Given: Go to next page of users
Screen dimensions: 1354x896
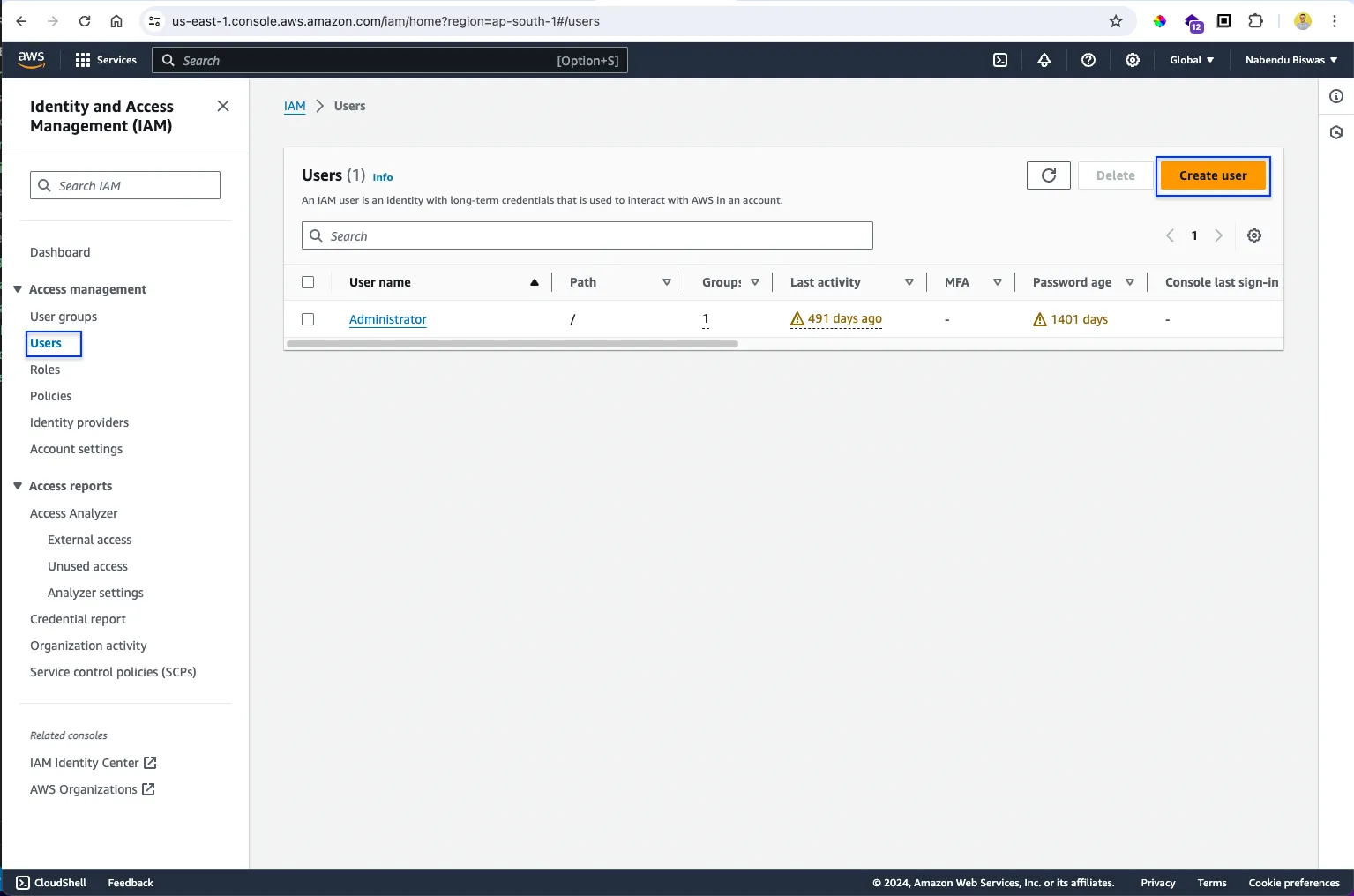Looking at the screenshot, I should tap(1219, 235).
